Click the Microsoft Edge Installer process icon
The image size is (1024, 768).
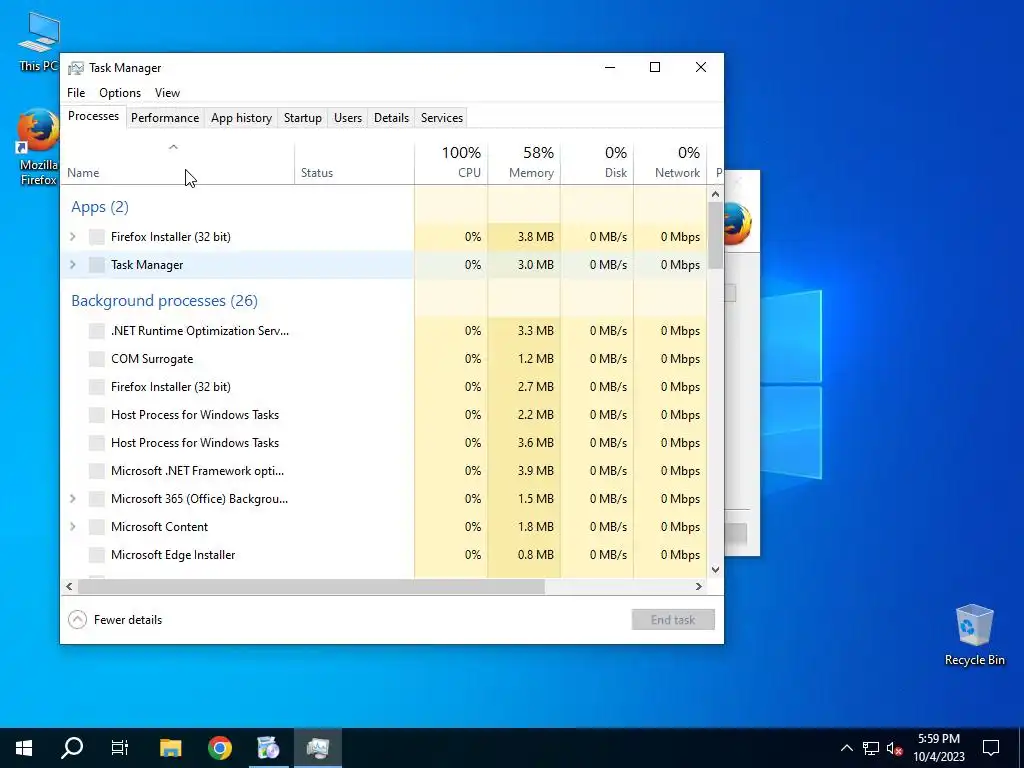click(x=97, y=555)
